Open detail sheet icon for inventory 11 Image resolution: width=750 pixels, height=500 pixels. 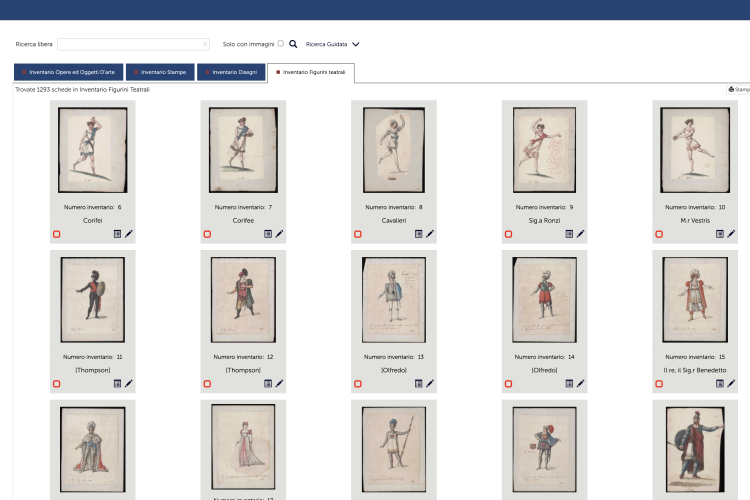(x=117, y=384)
